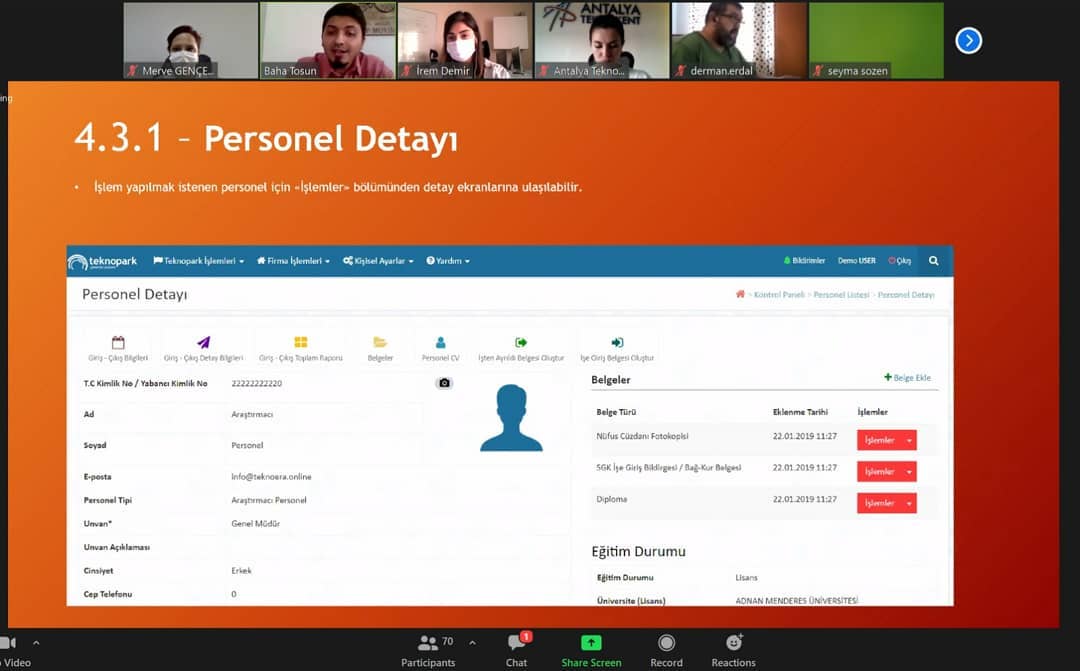Open İşlemler dropdown for the Diploma row
1080x671 pixels.
[x=886, y=503]
